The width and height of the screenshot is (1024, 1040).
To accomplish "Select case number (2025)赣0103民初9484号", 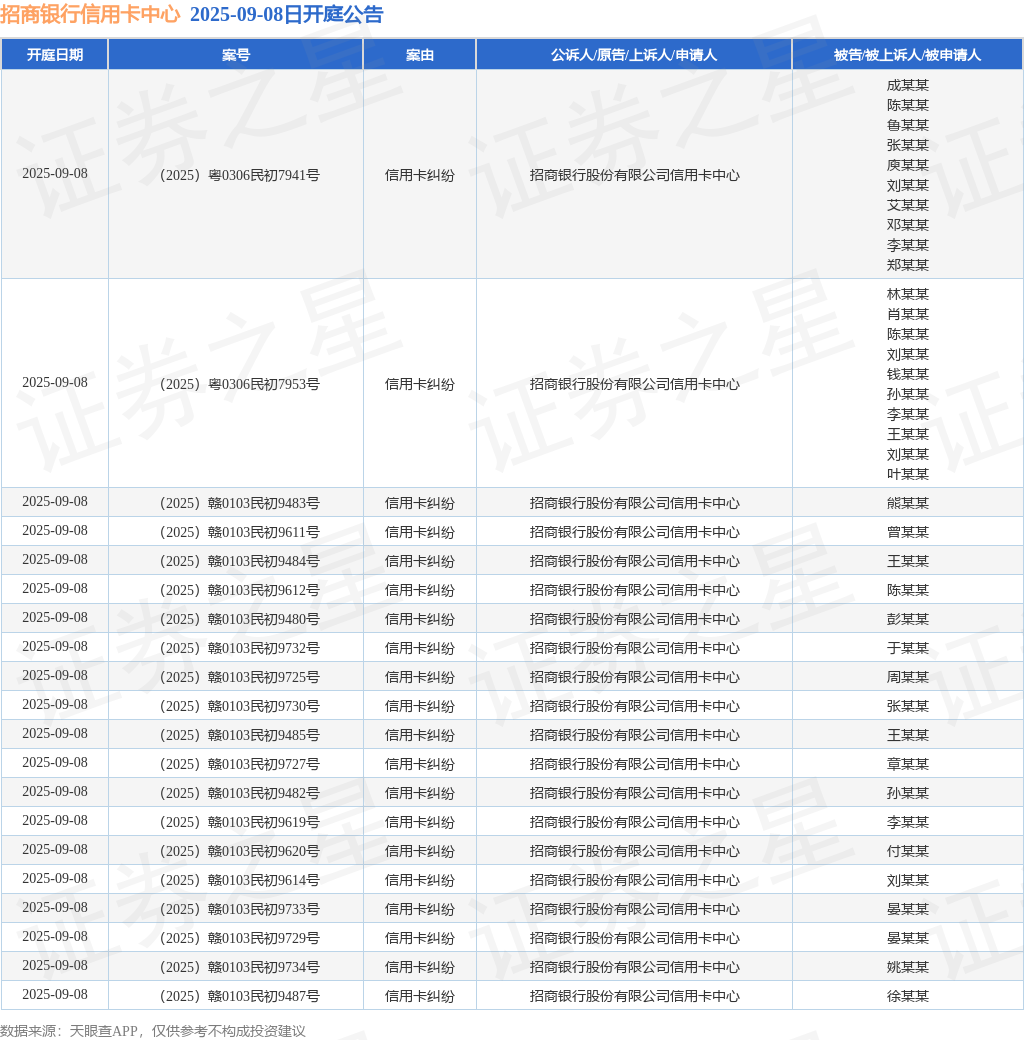I will click(x=239, y=561).
